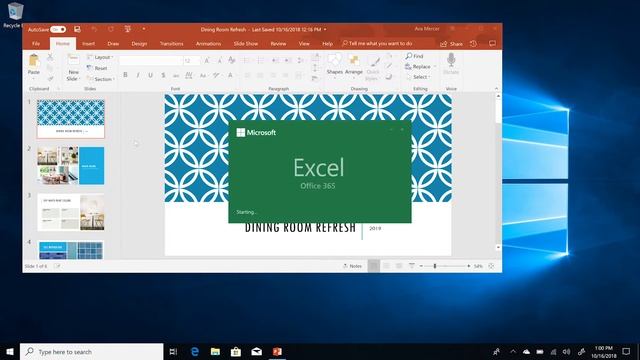Expand the Layout dropdown
The height and width of the screenshot is (360, 640).
[100, 57]
